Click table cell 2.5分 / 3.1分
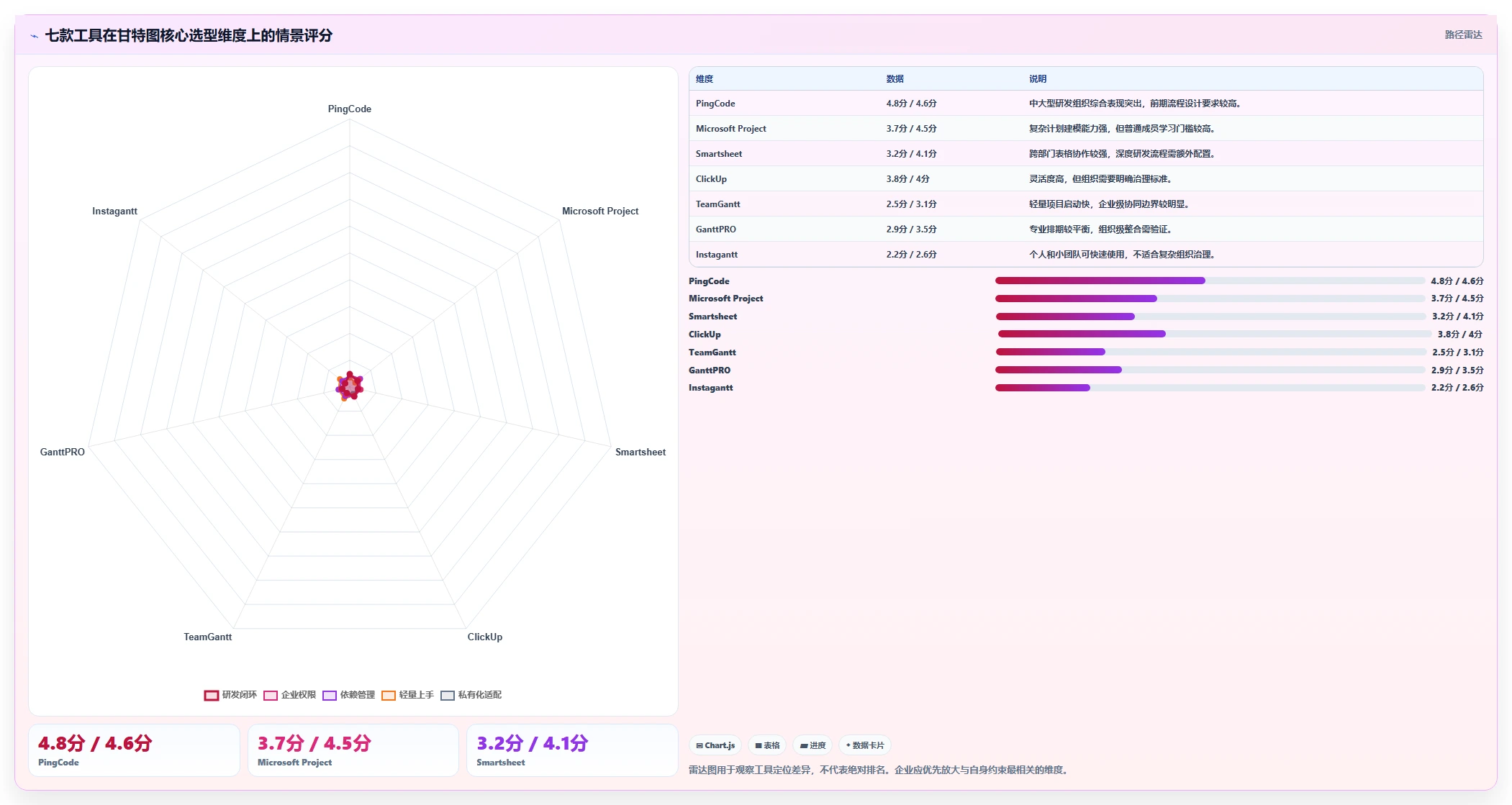The width and height of the screenshot is (1512, 805). 911,204
